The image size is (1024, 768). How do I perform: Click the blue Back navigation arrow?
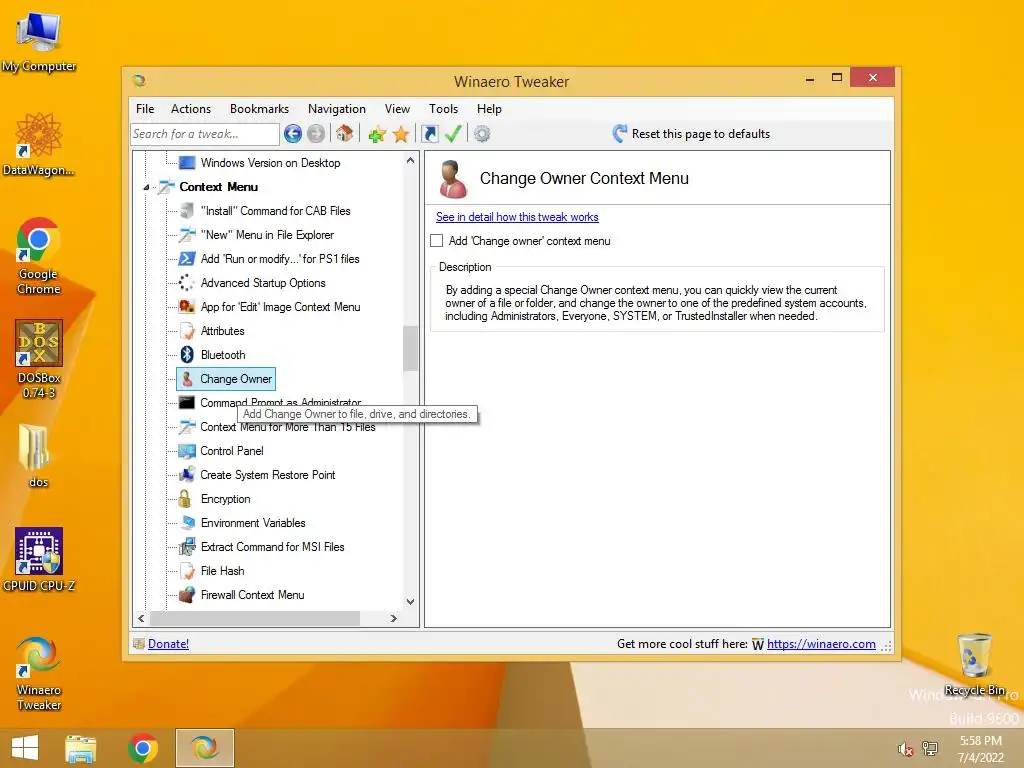[293, 134]
